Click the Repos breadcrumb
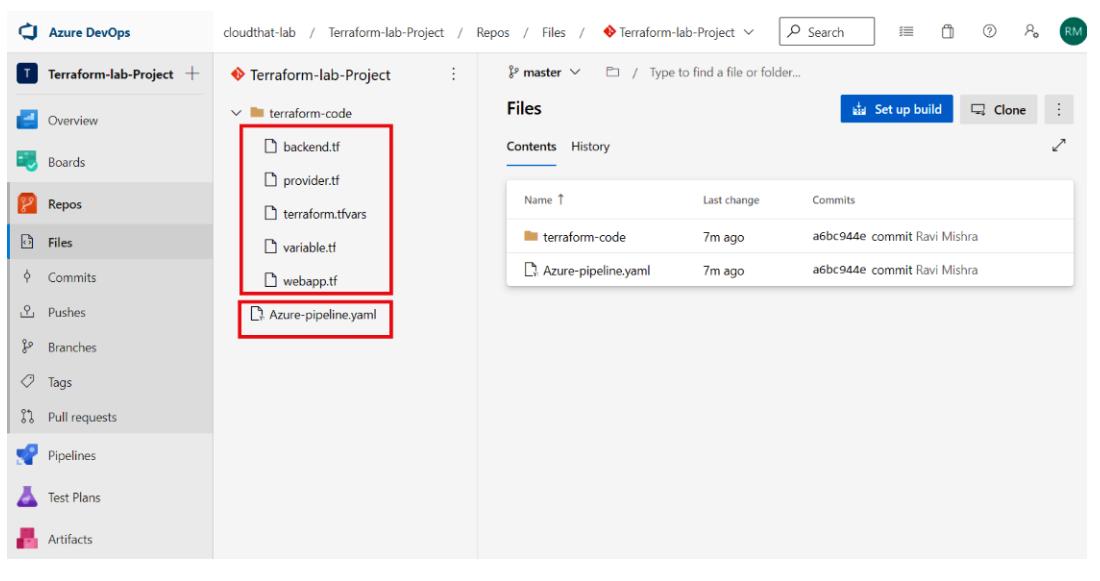The width and height of the screenshot is (1100, 581). pos(492,32)
